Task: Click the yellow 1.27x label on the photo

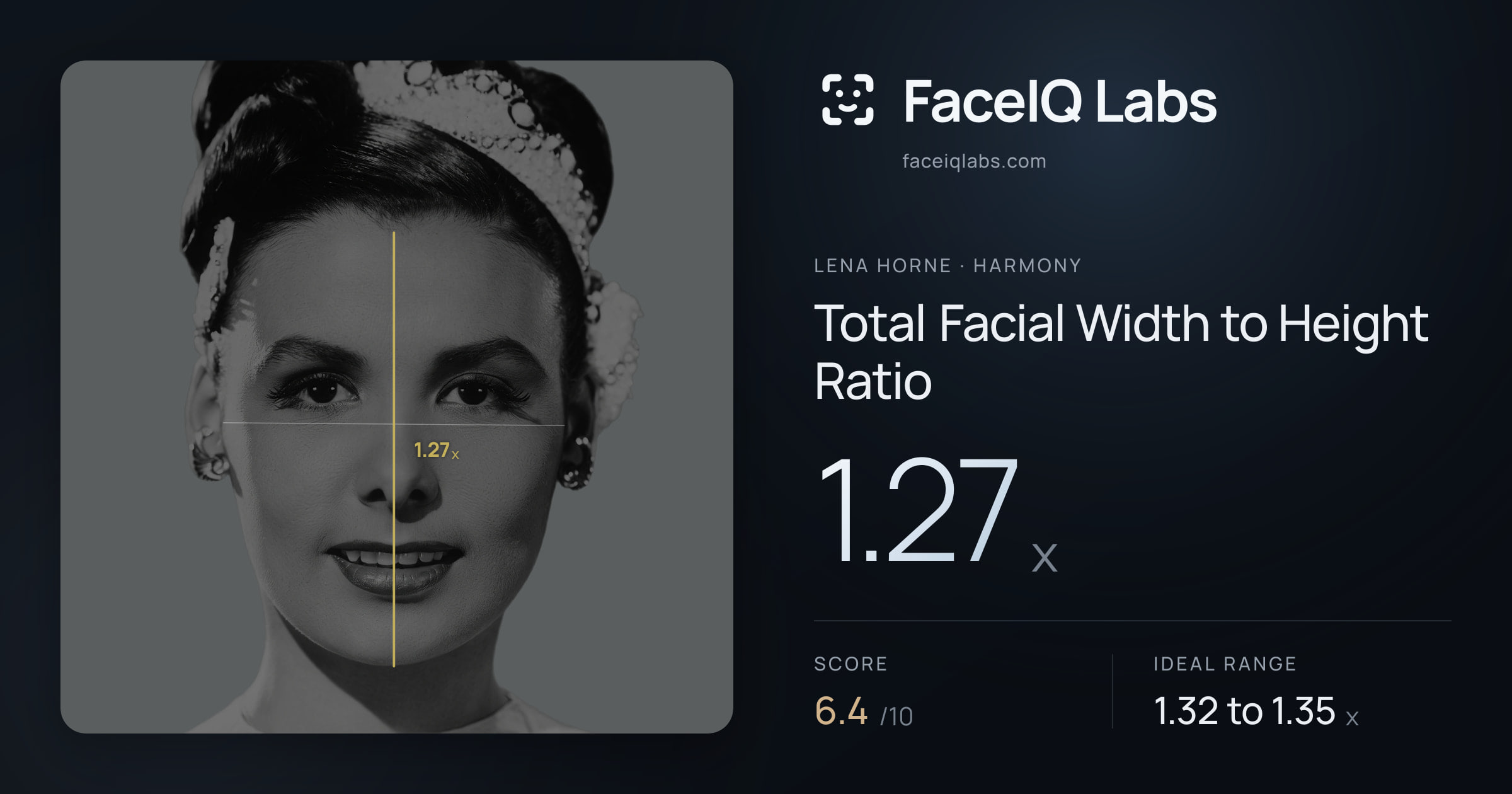Action: (x=436, y=450)
